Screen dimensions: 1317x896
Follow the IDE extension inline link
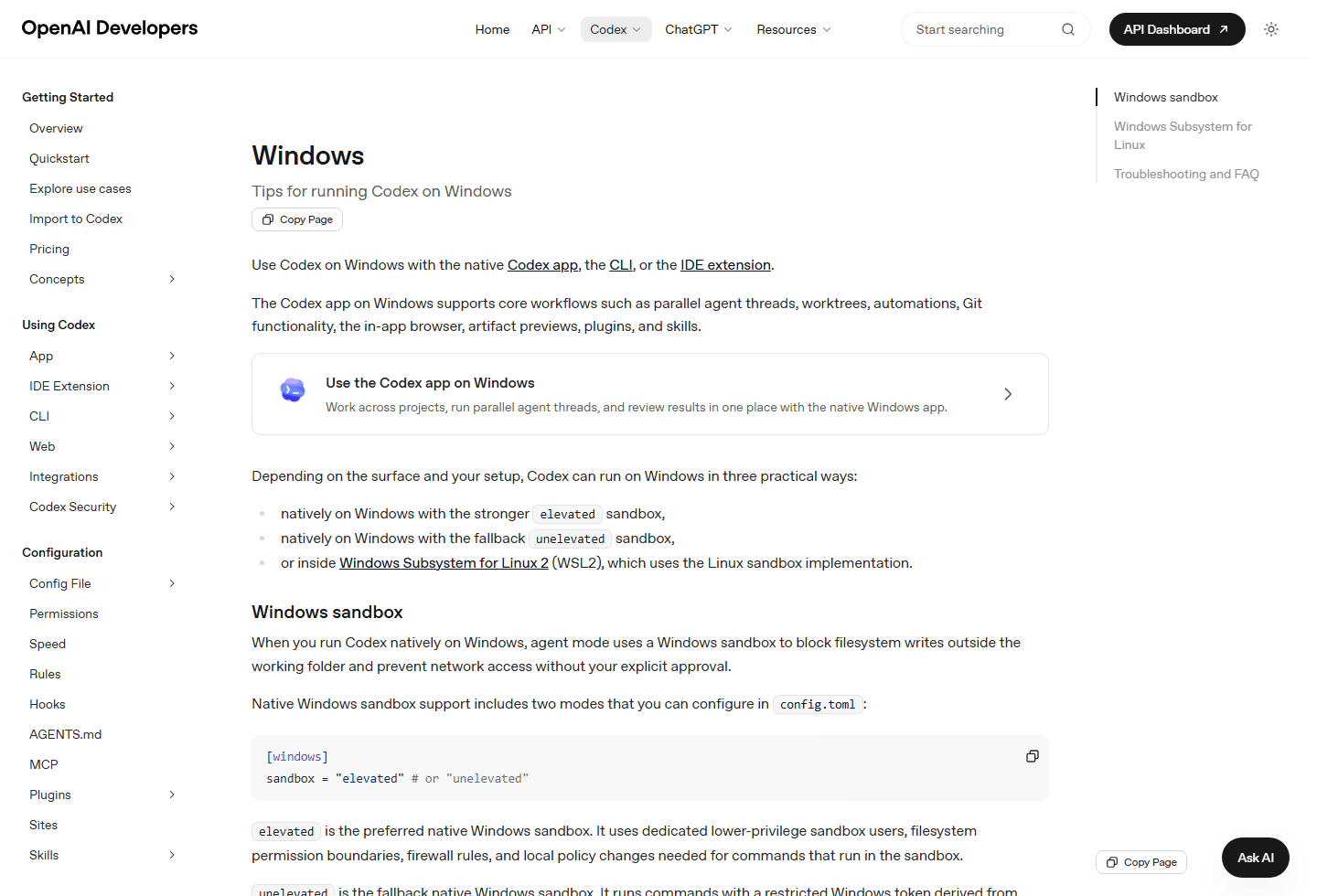point(725,265)
